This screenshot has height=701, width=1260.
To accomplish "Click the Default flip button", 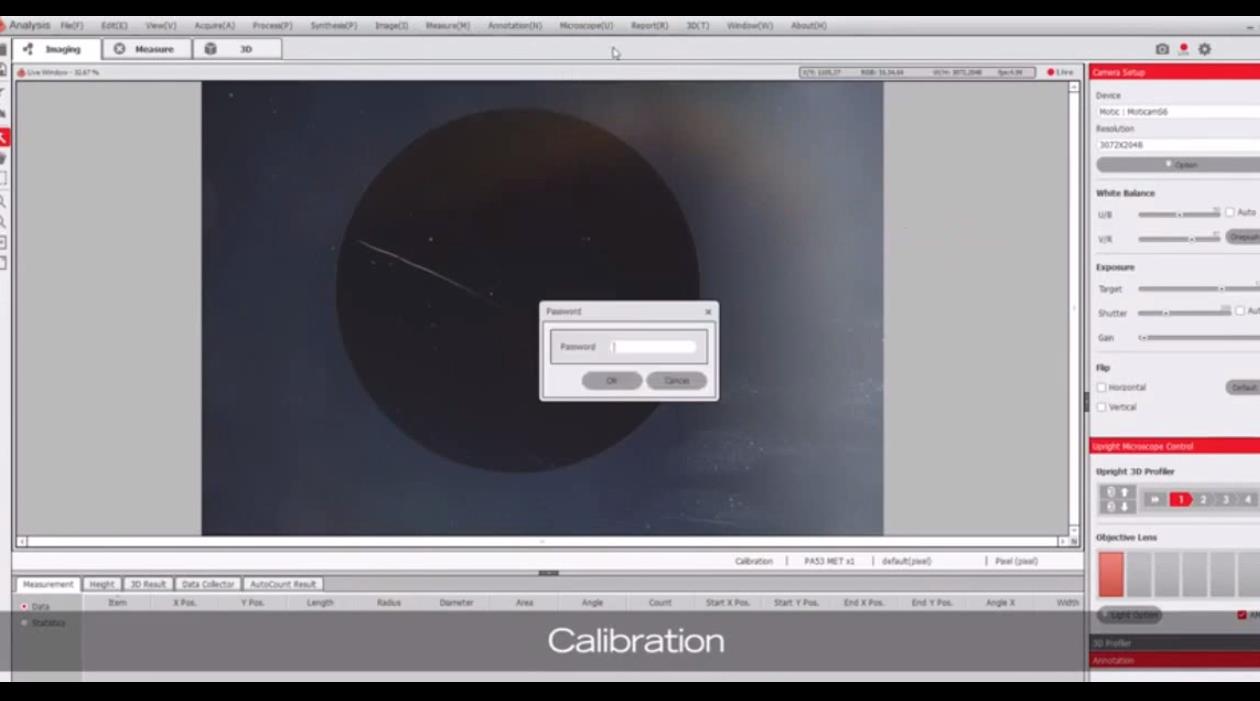I will pyautogui.click(x=1243, y=387).
